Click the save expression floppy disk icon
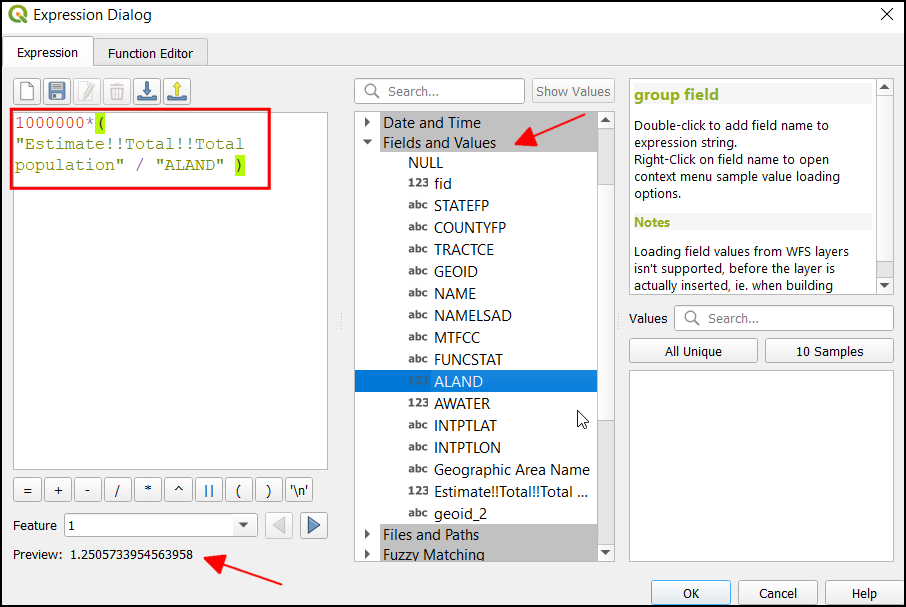The width and height of the screenshot is (906, 607). [57, 92]
